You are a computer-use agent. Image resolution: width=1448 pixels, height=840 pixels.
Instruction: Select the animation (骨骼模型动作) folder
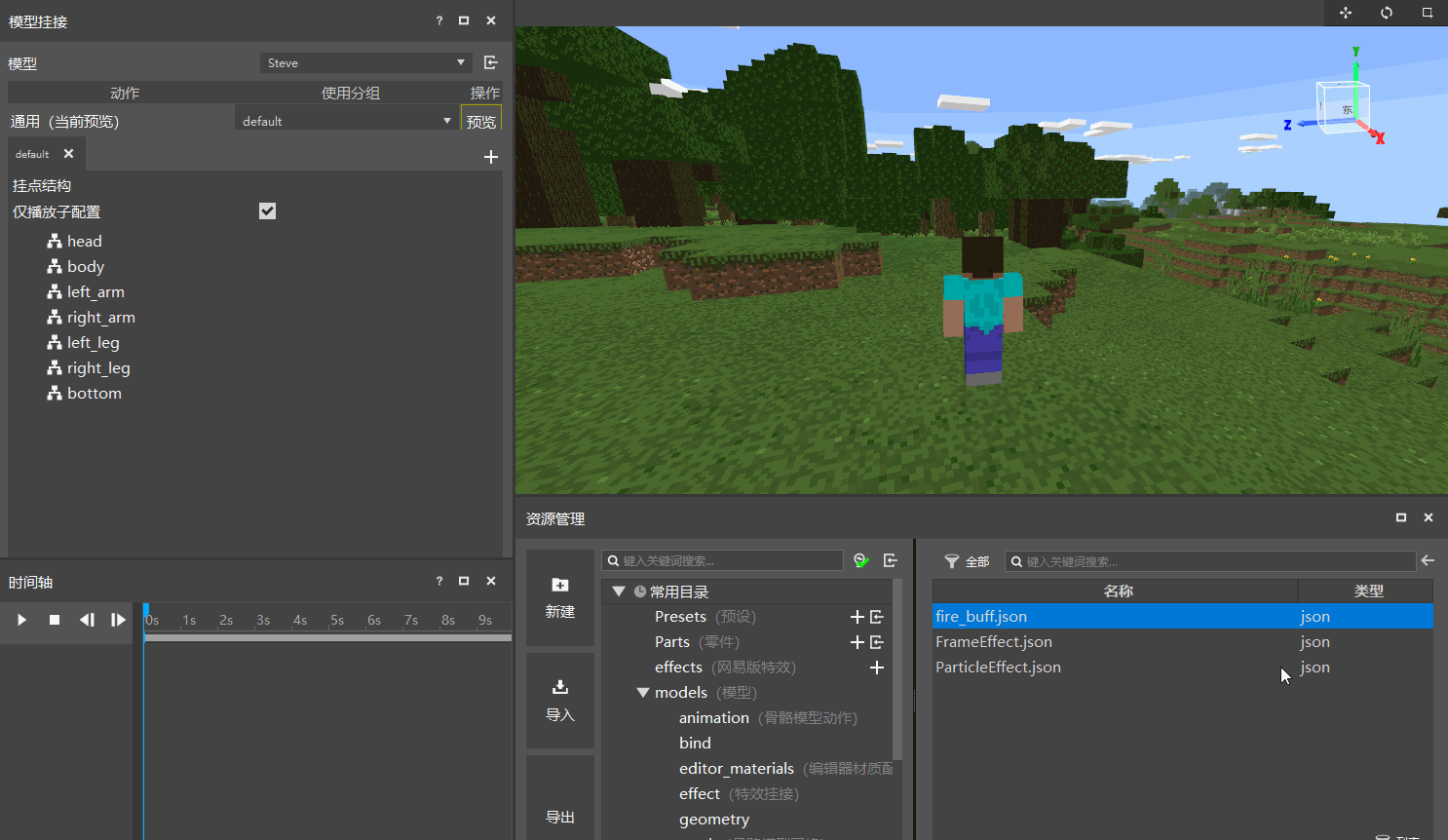tap(768, 718)
